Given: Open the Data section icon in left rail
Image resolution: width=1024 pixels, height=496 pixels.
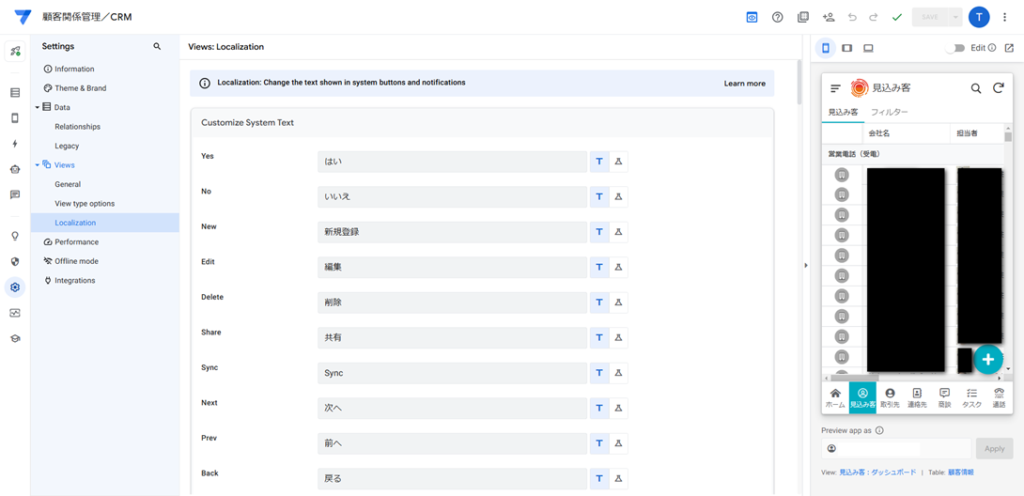Looking at the screenshot, I should (x=15, y=93).
